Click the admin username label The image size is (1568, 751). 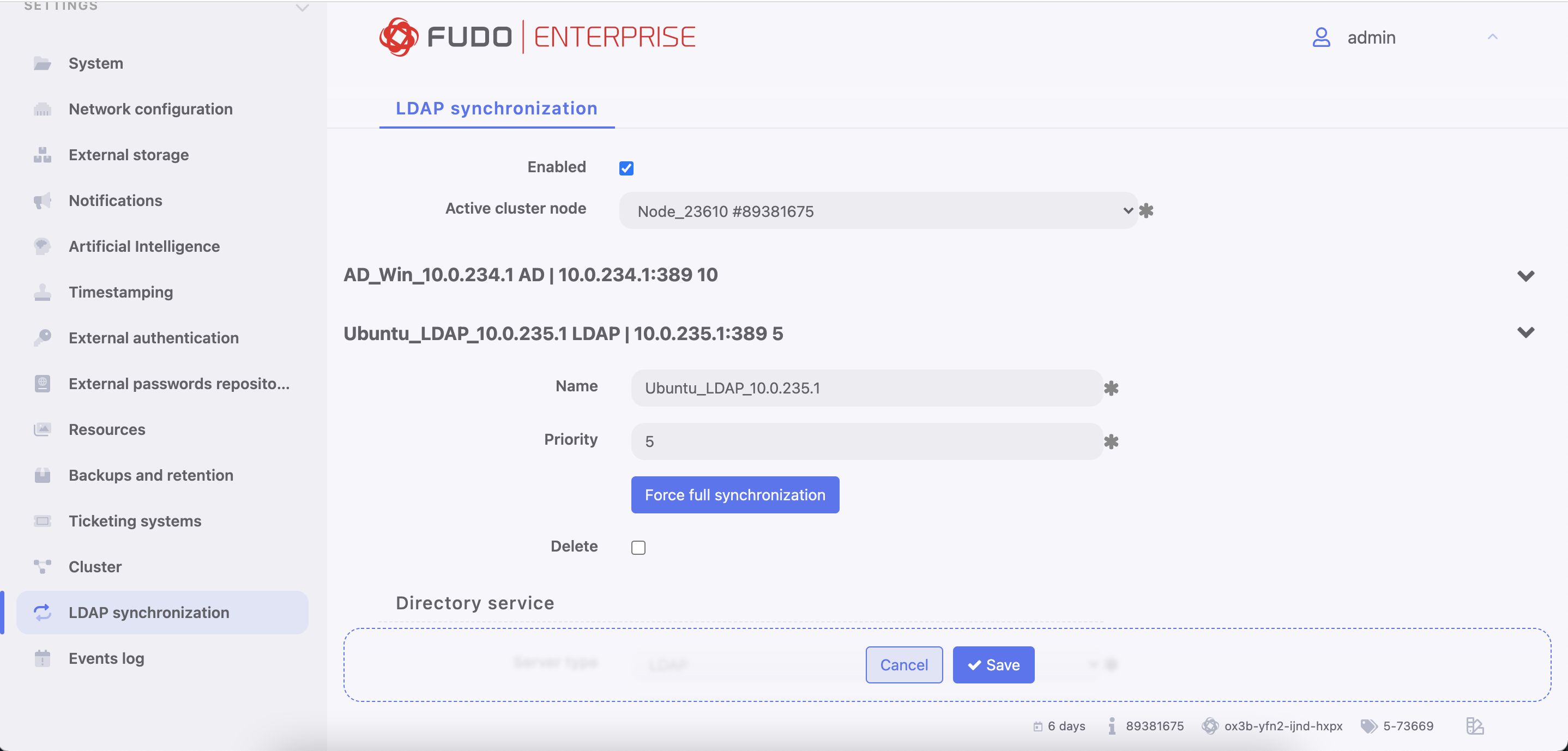click(1371, 37)
